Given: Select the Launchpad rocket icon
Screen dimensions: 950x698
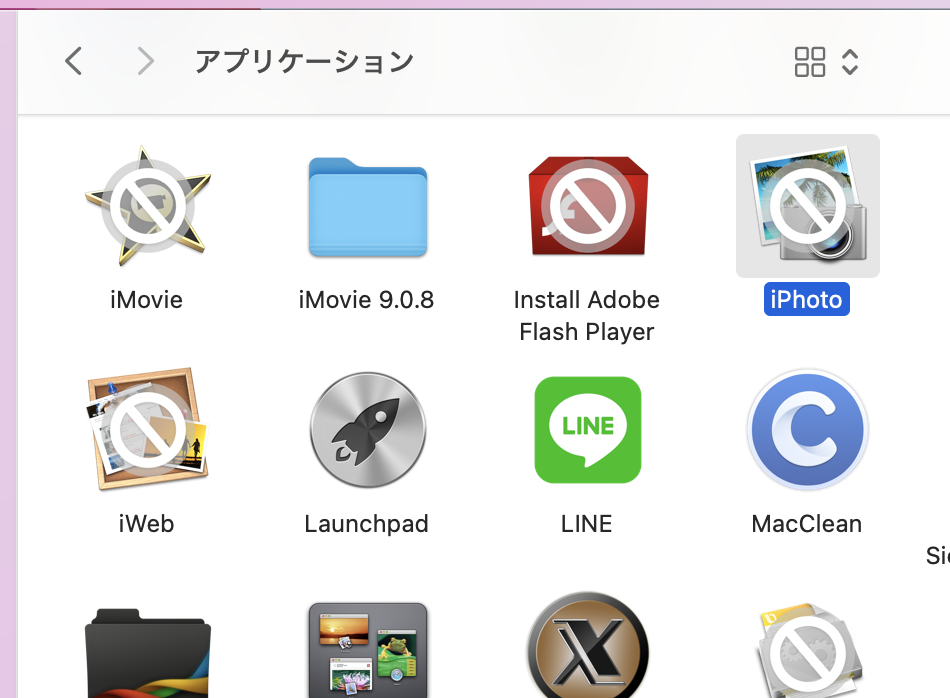Looking at the screenshot, I should click(368, 430).
